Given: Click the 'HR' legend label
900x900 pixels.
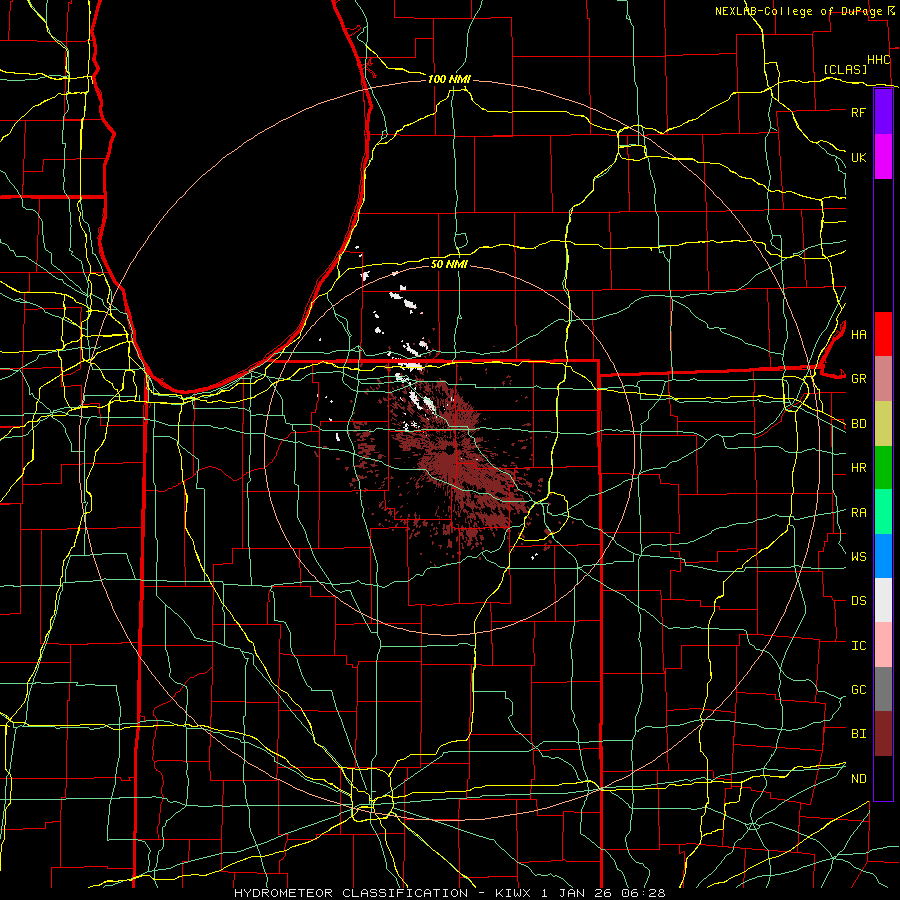Looking at the screenshot, I should [x=858, y=468].
